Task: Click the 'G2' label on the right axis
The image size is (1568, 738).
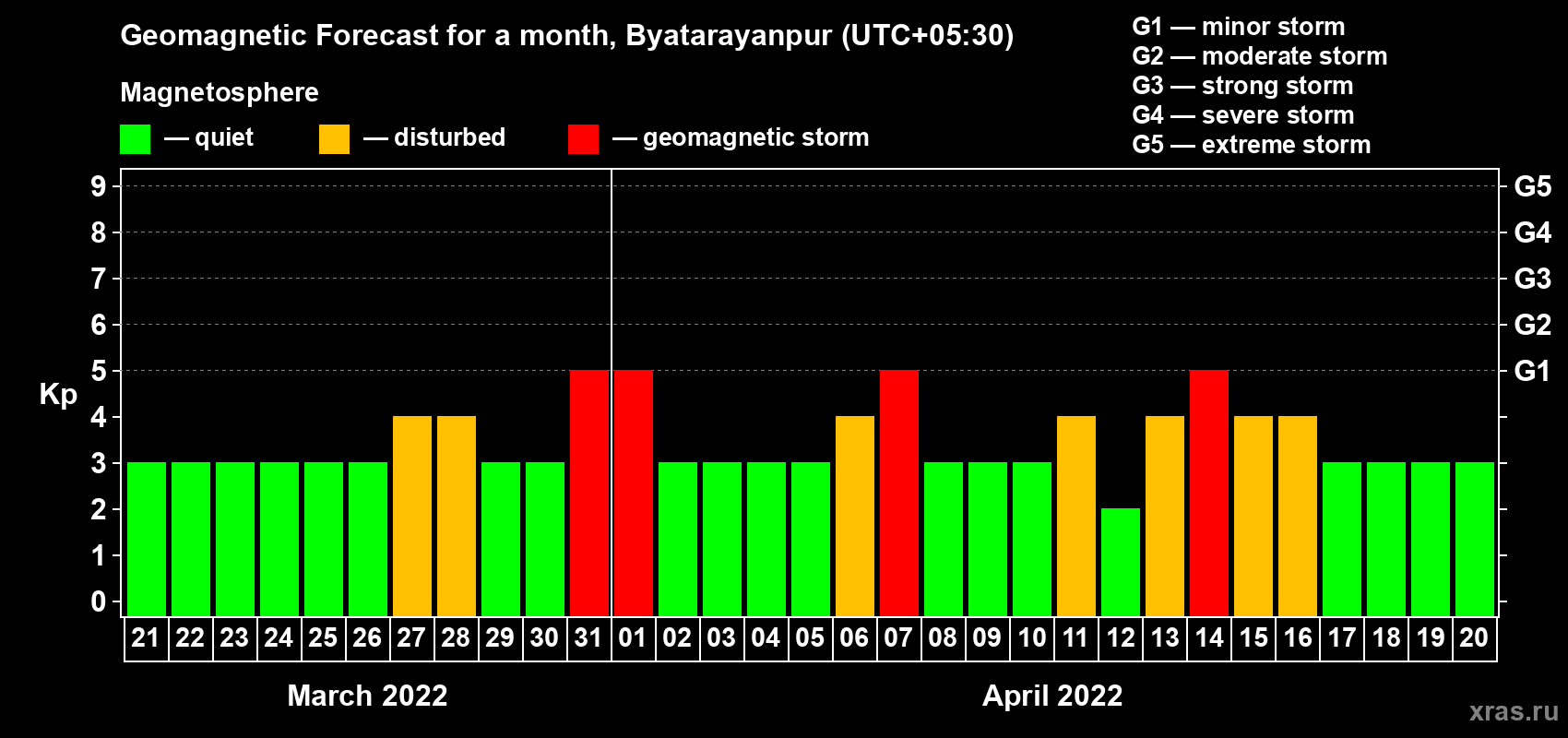Action: pos(1532,325)
